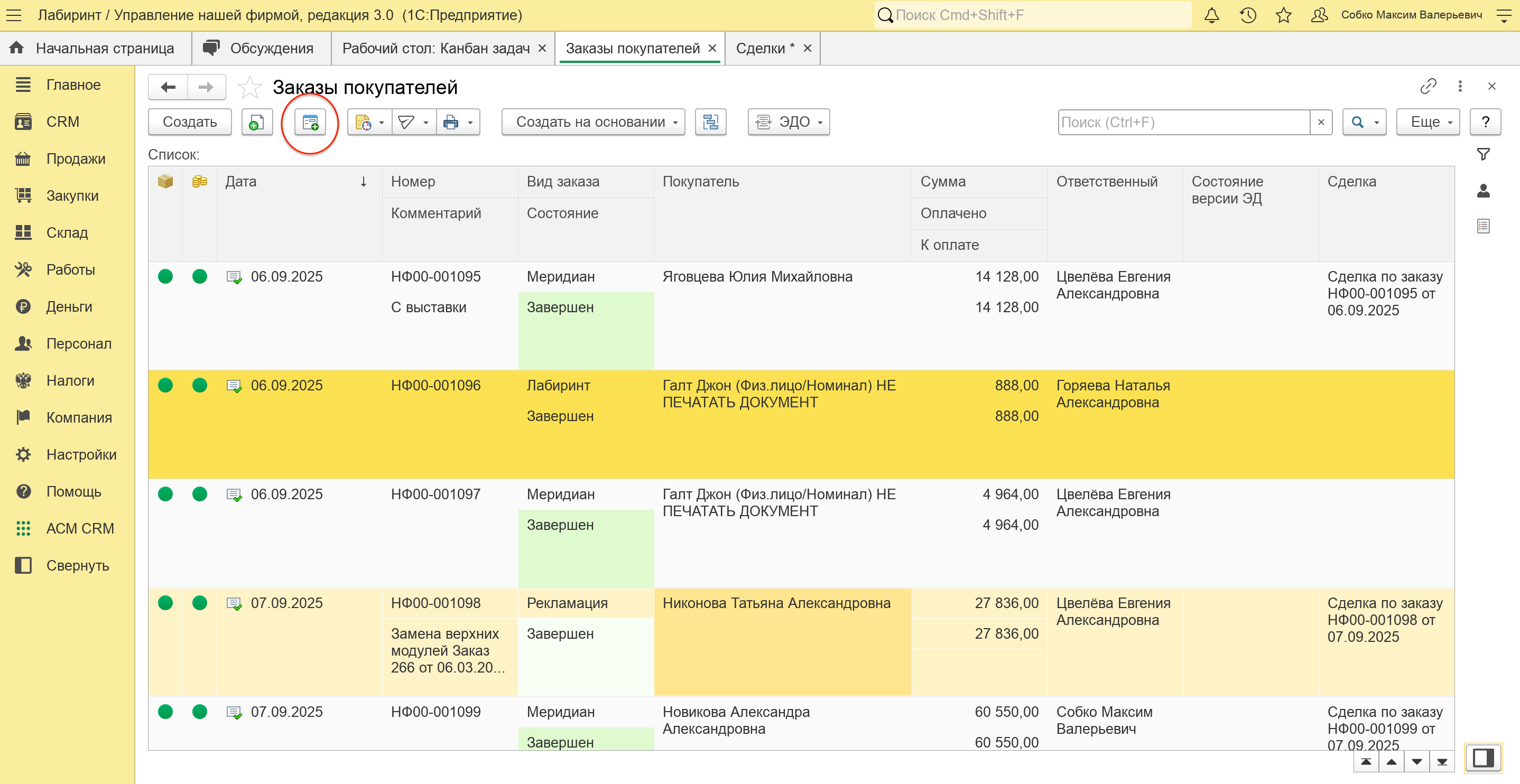Open the history clock icon in header
This screenshot has height=784, width=1520.
click(x=1247, y=15)
